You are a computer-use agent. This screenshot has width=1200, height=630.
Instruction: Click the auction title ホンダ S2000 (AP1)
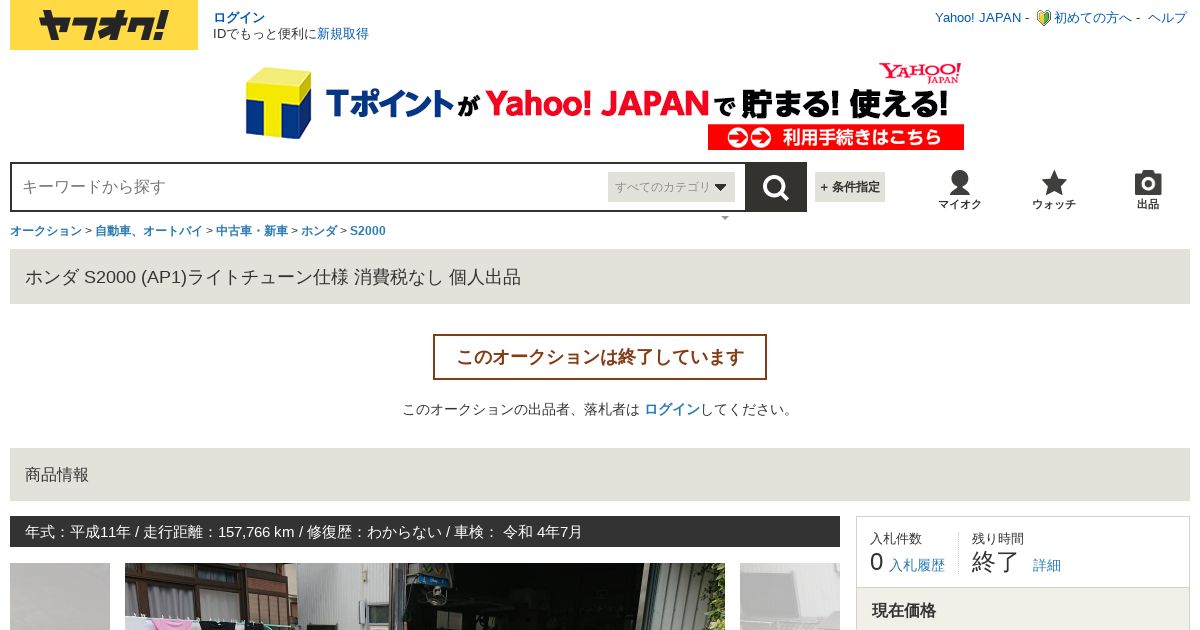[273, 277]
